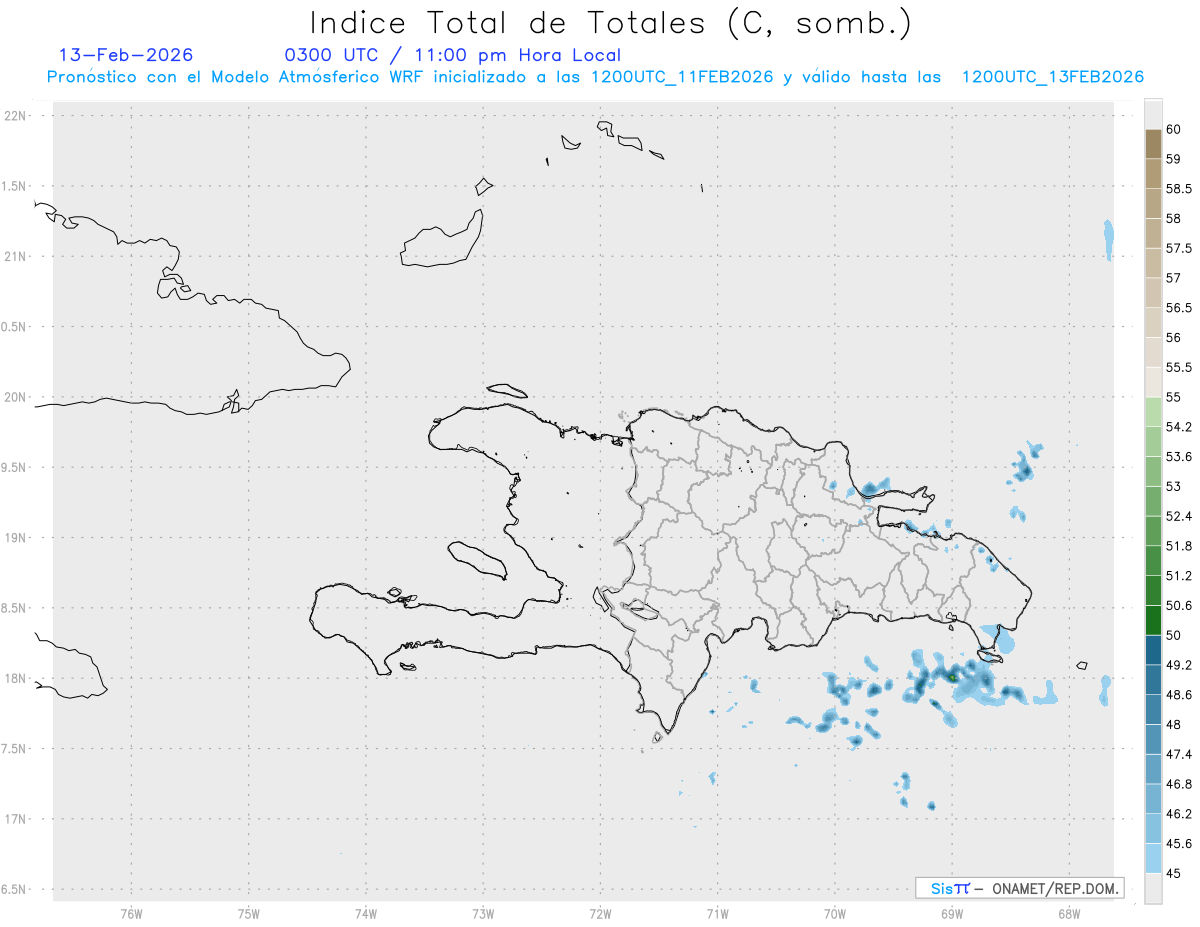
Task: Click the '45' value on the color scale
Action: coord(1174,874)
